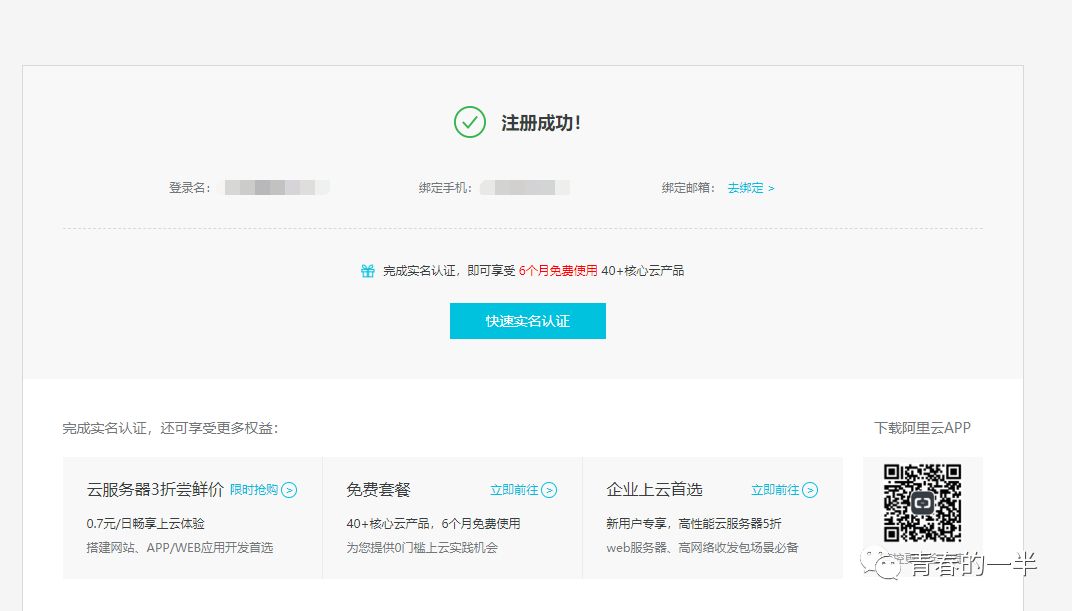1072x611 pixels.
Task: Click the 注册成功! heading
Action: 541,123
